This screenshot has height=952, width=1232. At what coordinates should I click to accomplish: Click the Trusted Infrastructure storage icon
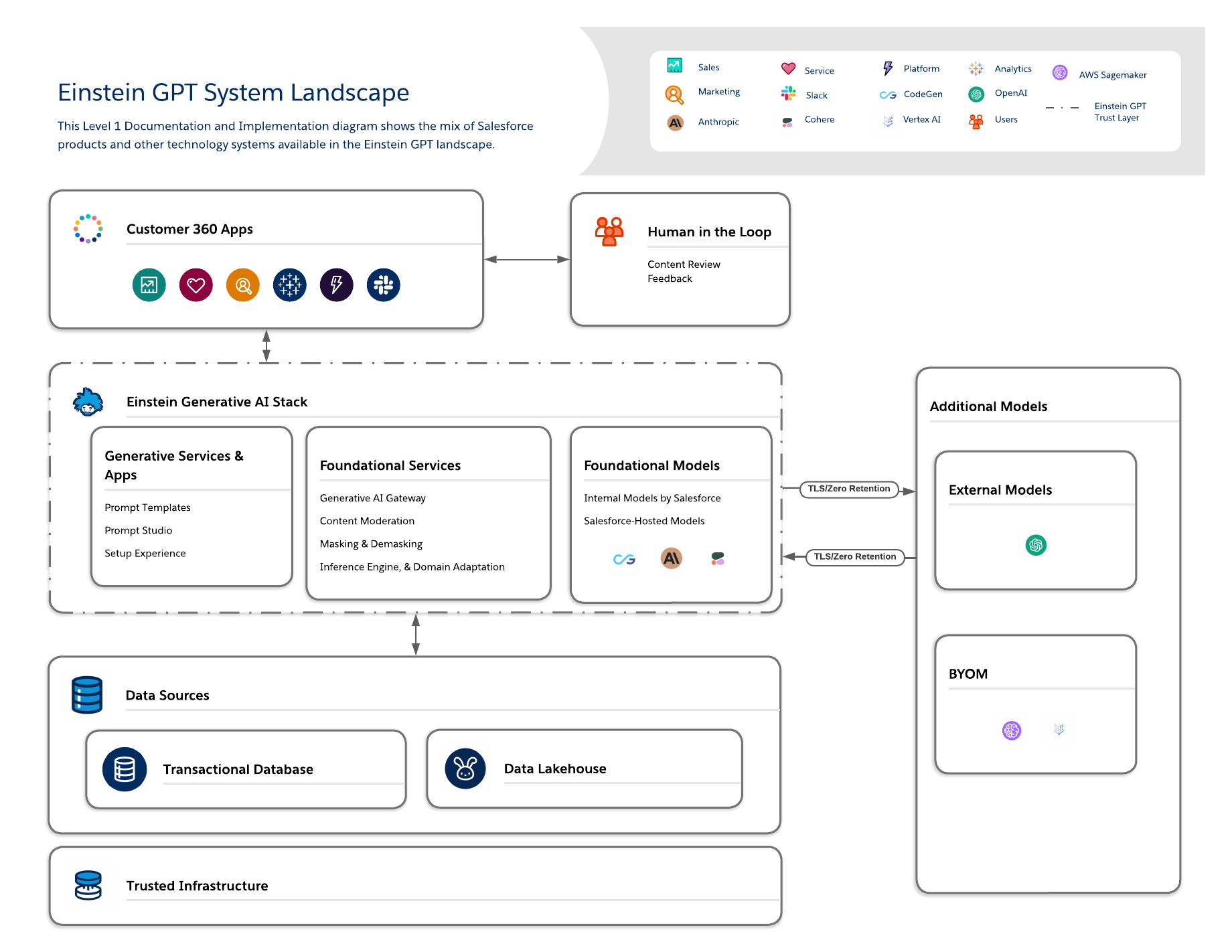coord(86,885)
